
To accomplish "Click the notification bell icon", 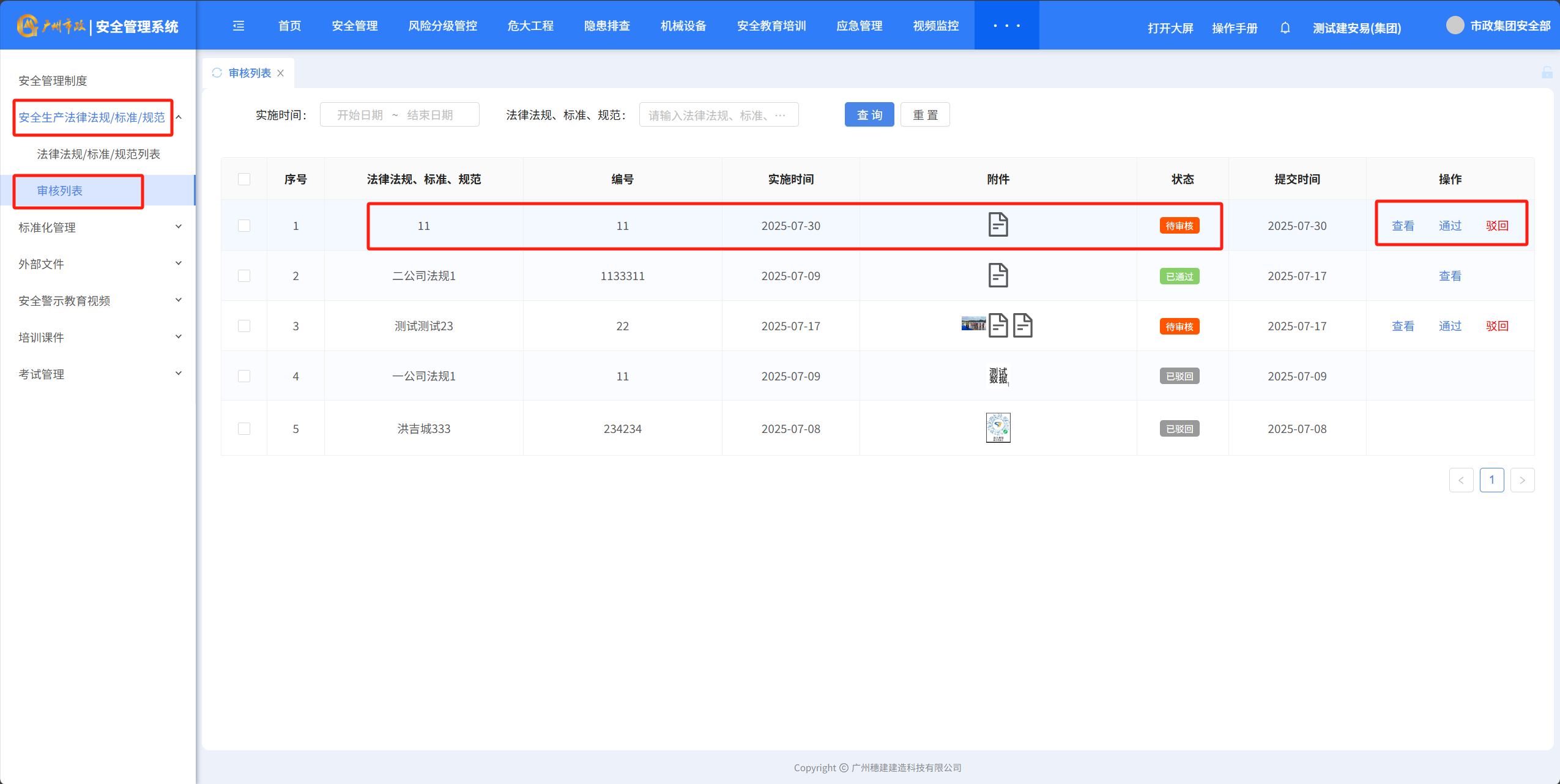I will pyautogui.click(x=1285, y=28).
